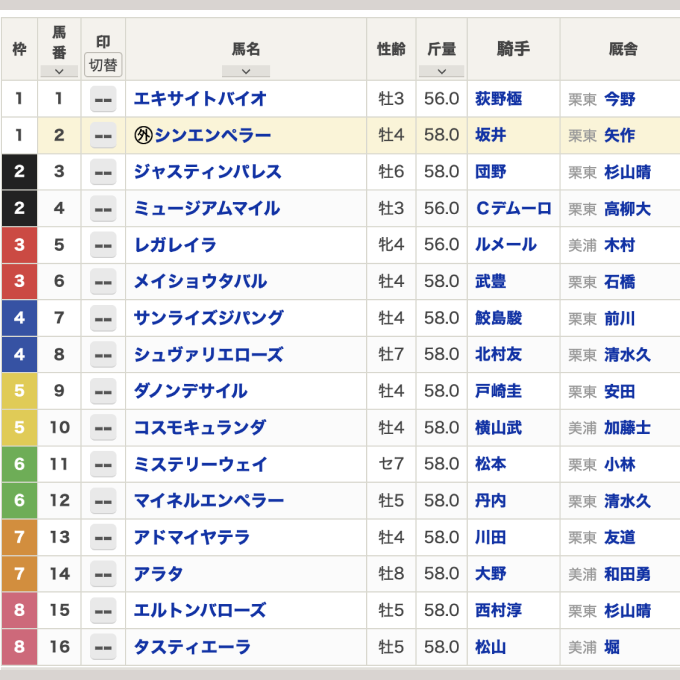The height and width of the screenshot is (680, 680).
Task: Open the mark selector for エキサイトバイオ
Action: 102,99
